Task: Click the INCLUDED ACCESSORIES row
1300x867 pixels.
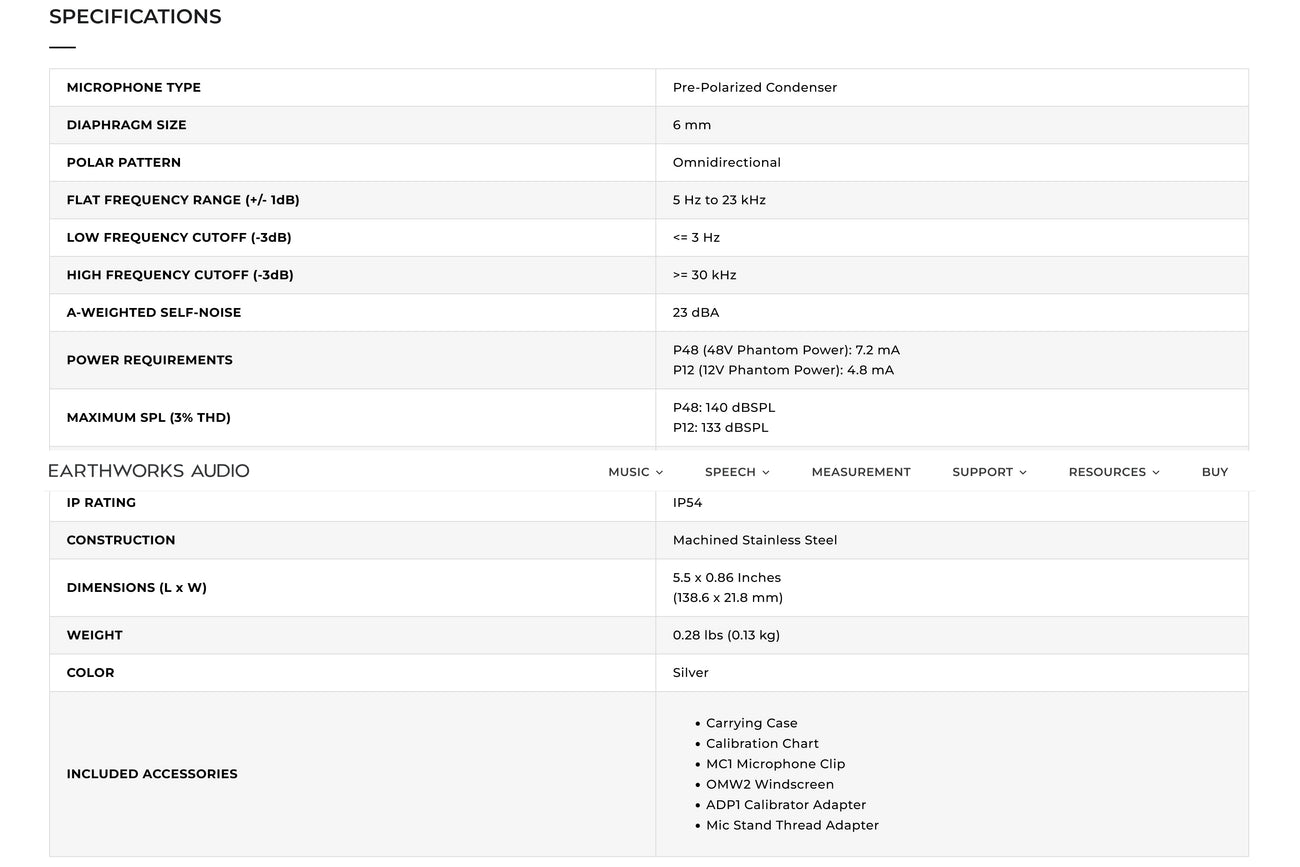Action: tap(152, 773)
